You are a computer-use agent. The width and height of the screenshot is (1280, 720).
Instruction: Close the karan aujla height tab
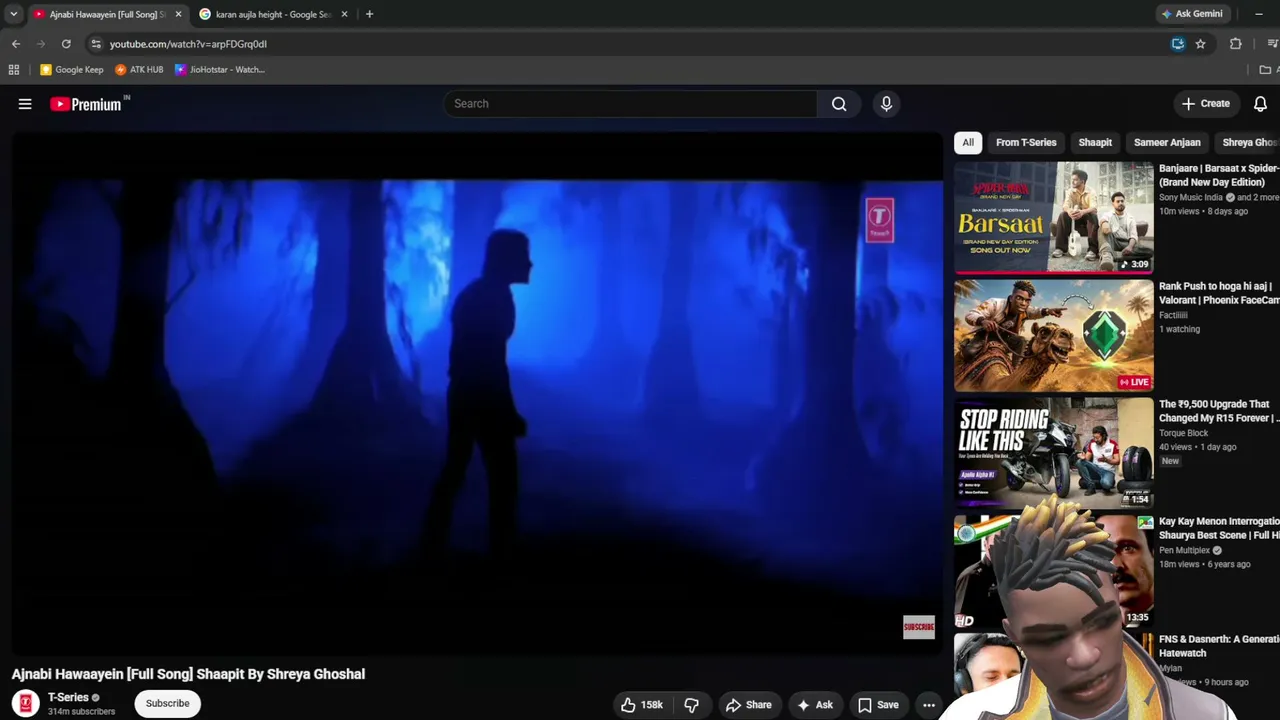[x=344, y=14]
